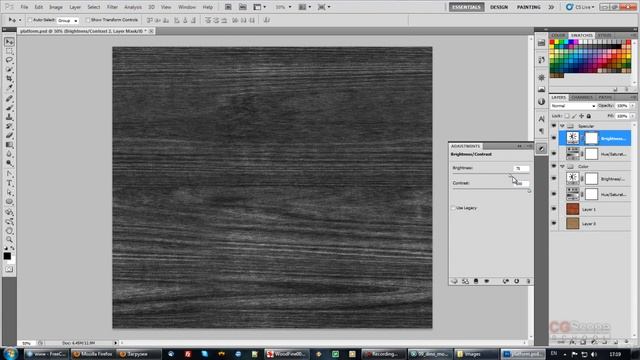640x360 pixels.
Task: Open the File menu
Action: coord(24,7)
